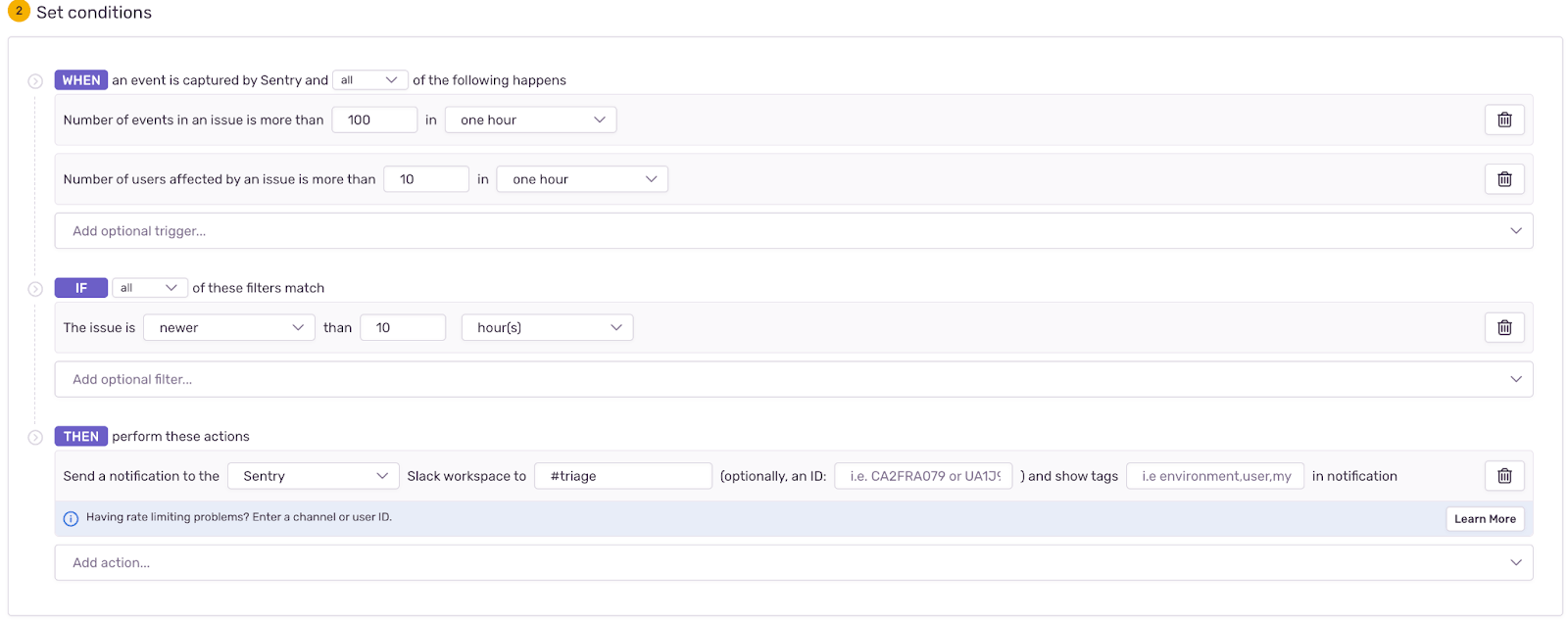Screen dimensions: 1568x621
Task: Delete the number of events trigger row
Action: pos(1504,119)
